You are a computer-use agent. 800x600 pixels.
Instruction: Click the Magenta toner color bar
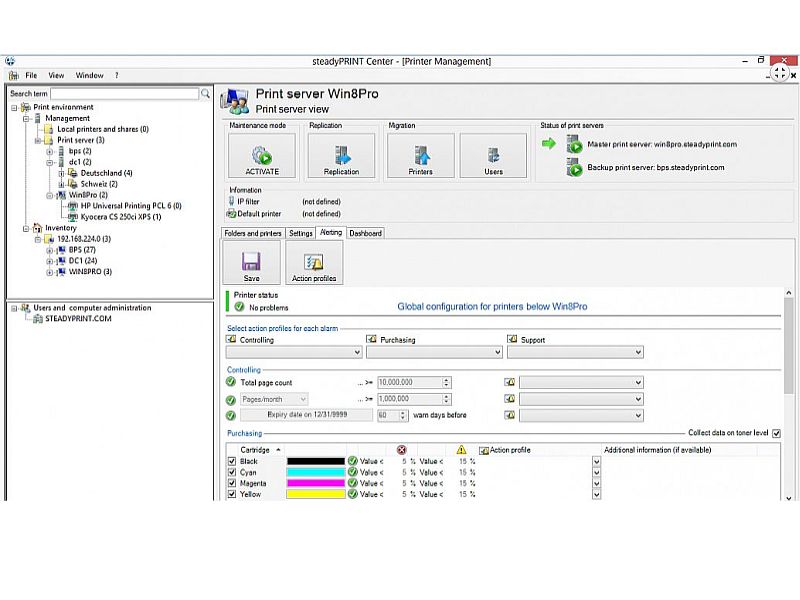(316, 483)
